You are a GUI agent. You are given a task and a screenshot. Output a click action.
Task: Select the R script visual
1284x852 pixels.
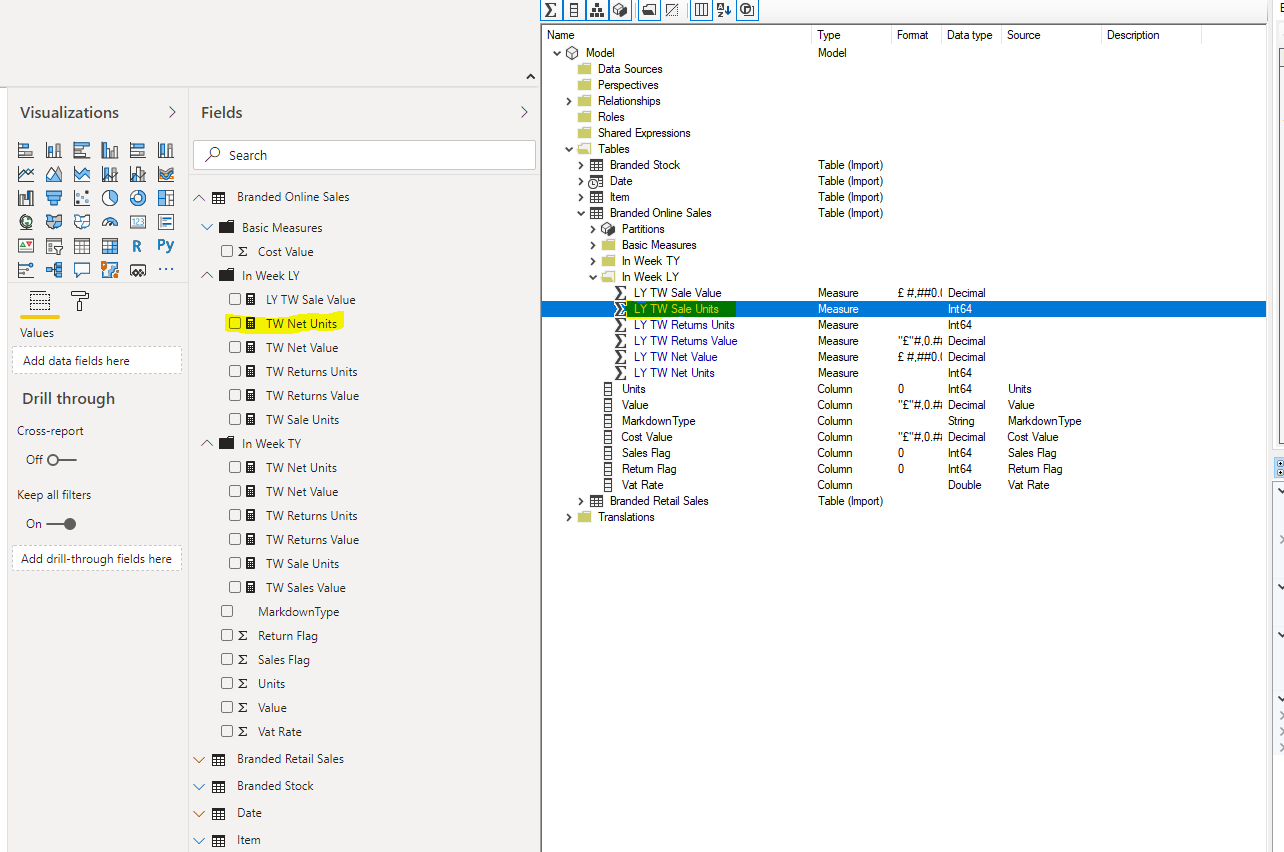point(137,245)
